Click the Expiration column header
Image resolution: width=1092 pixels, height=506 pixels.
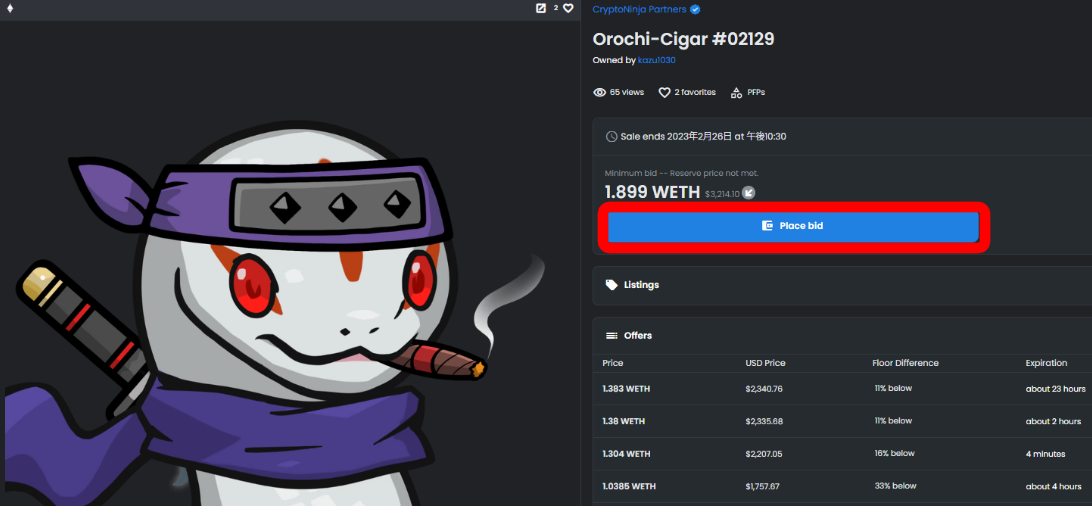[1046, 363]
